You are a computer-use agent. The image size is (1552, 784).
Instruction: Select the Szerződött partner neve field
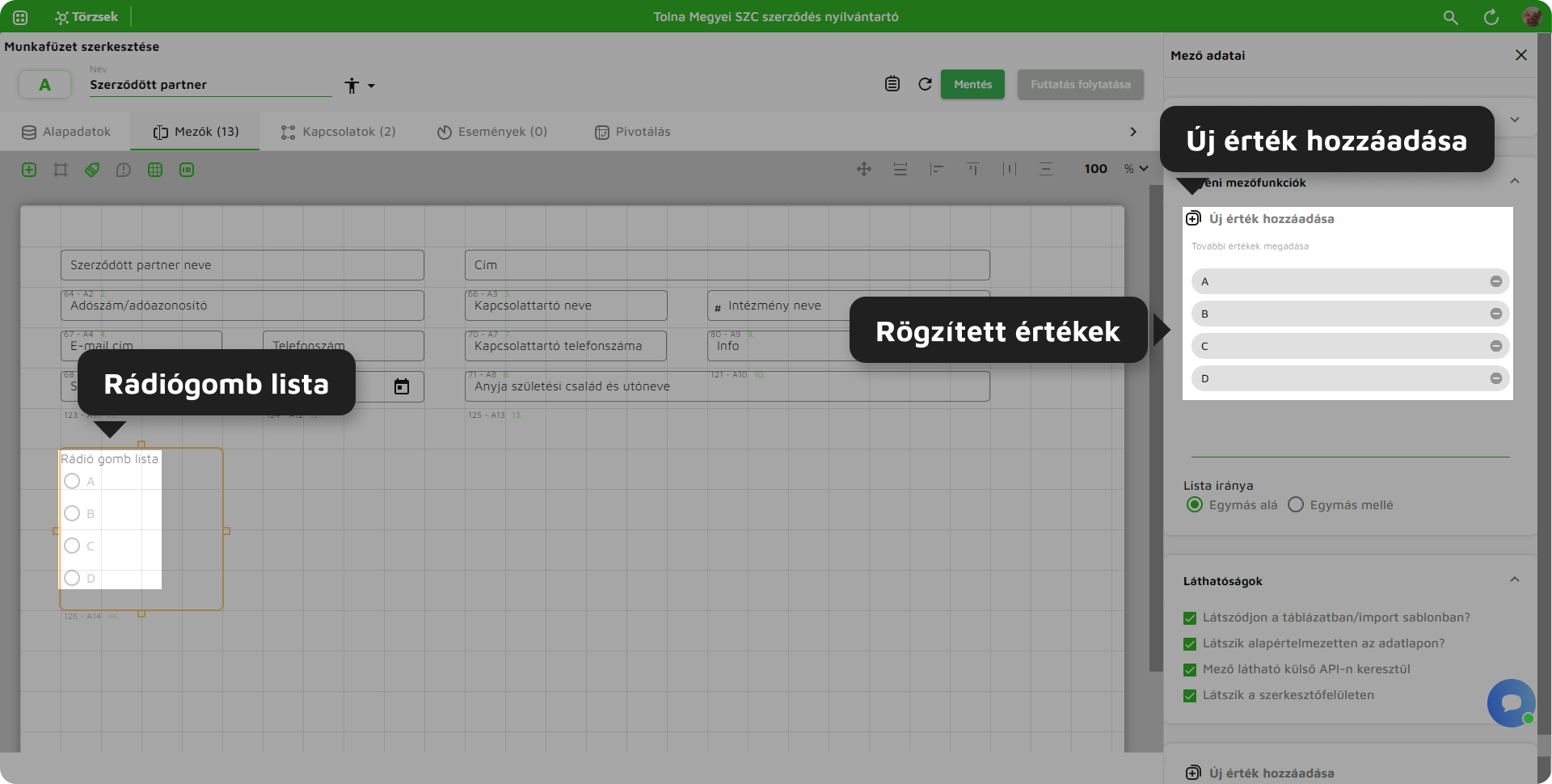(242, 265)
